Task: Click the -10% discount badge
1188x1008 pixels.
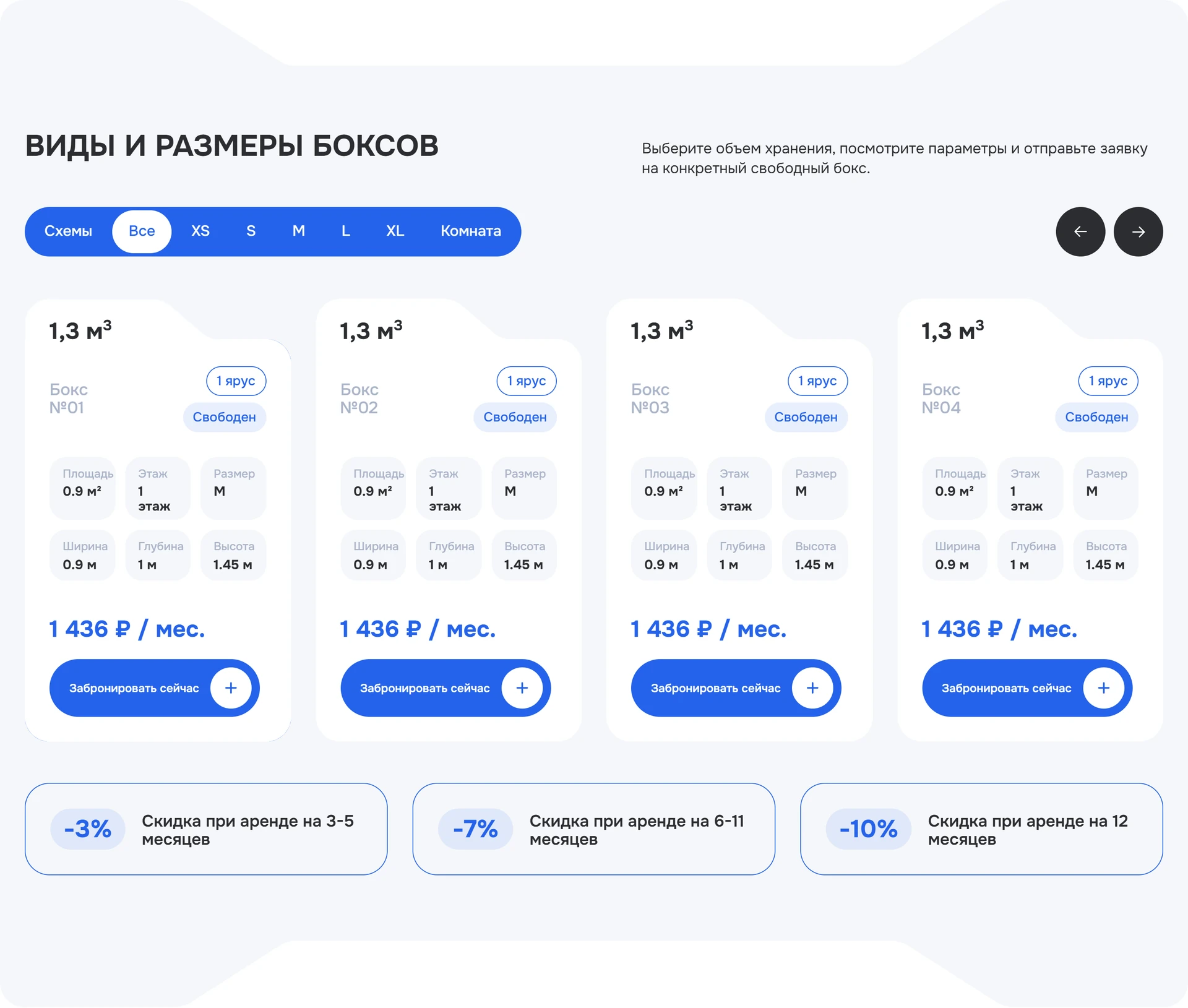Action: tap(869, 829)
